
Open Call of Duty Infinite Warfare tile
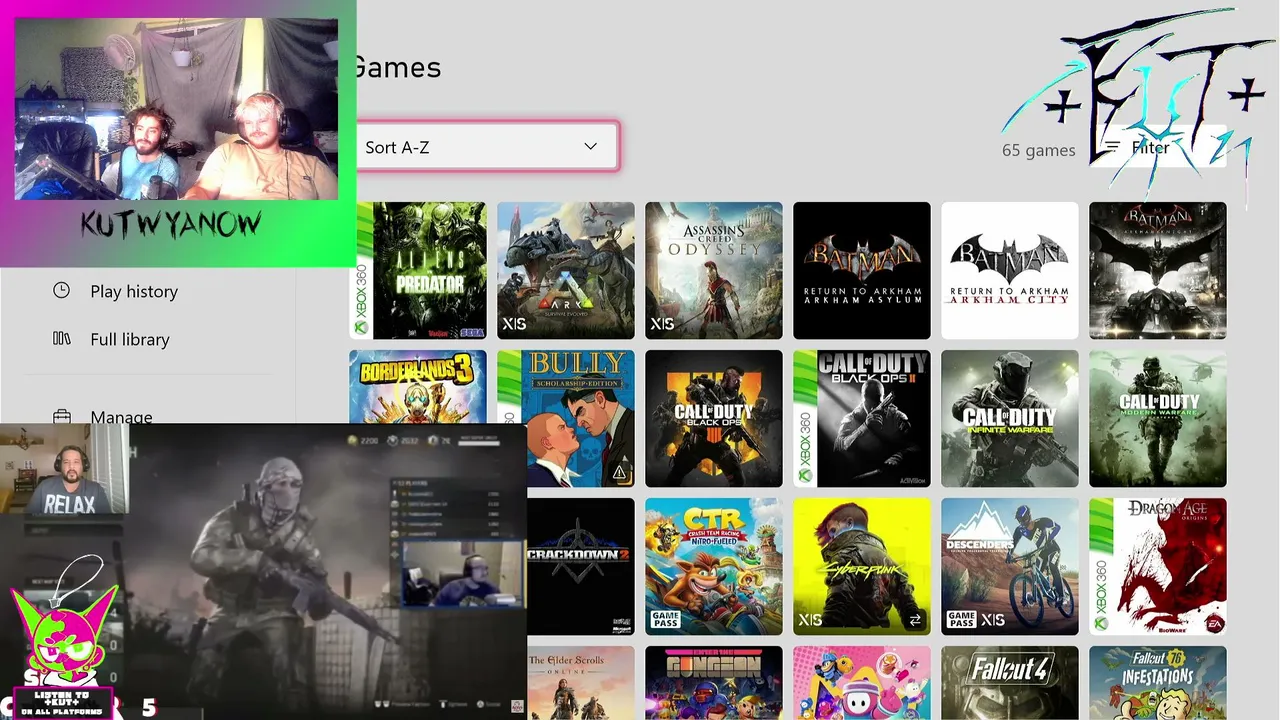[1010, 419]
